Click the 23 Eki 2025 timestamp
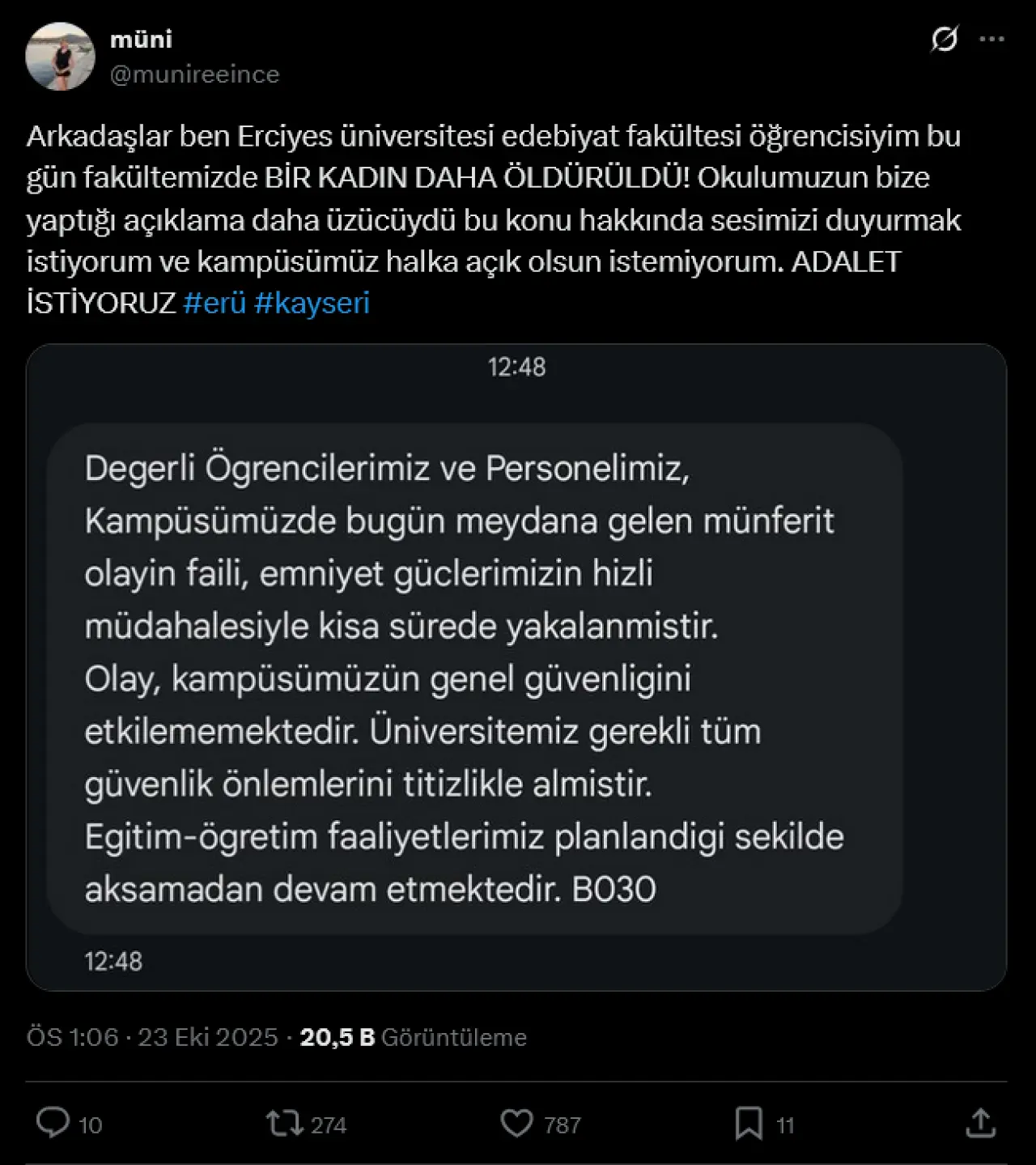The image size is (1036, 1165). (x=207, y=1037)
